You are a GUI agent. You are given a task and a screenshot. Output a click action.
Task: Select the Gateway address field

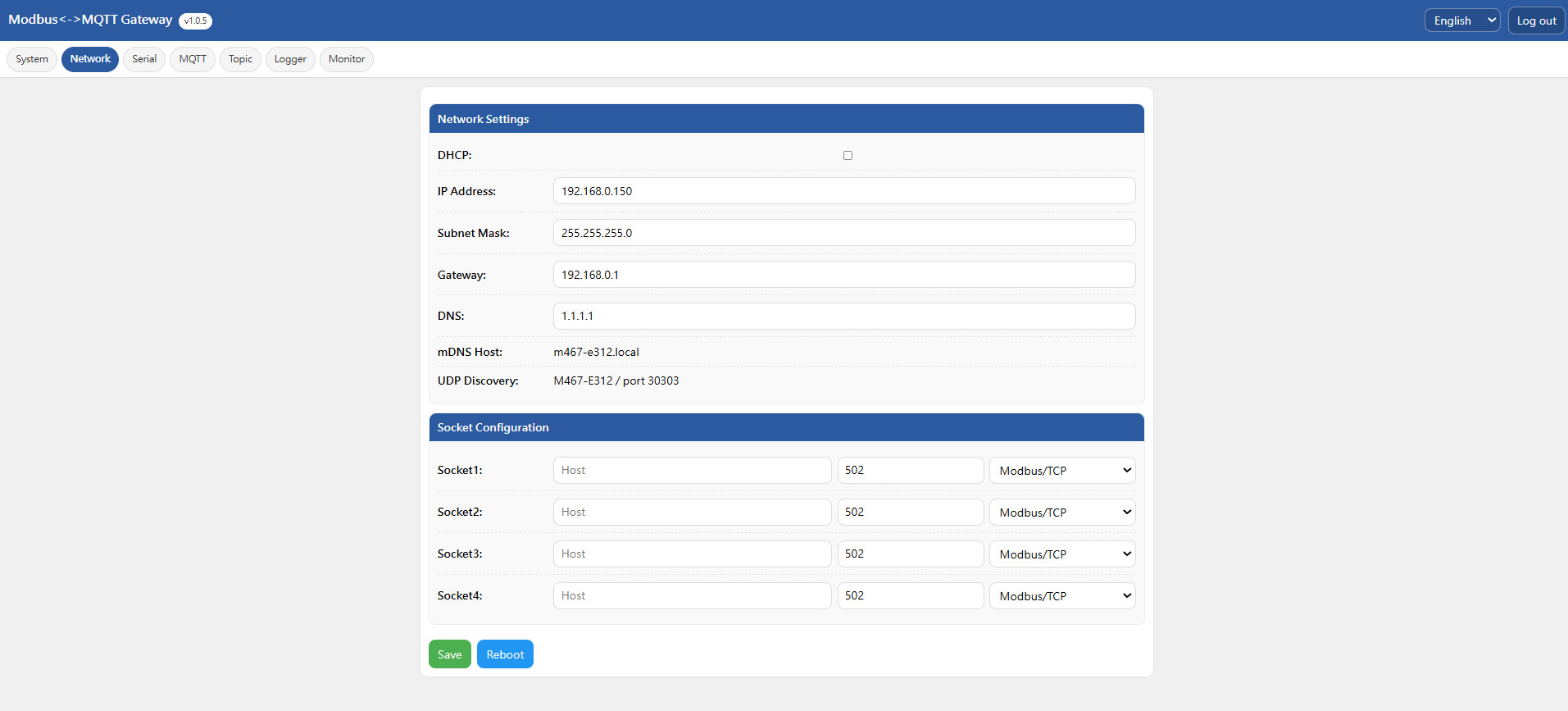pyautogui.click(x=843, y=275)
